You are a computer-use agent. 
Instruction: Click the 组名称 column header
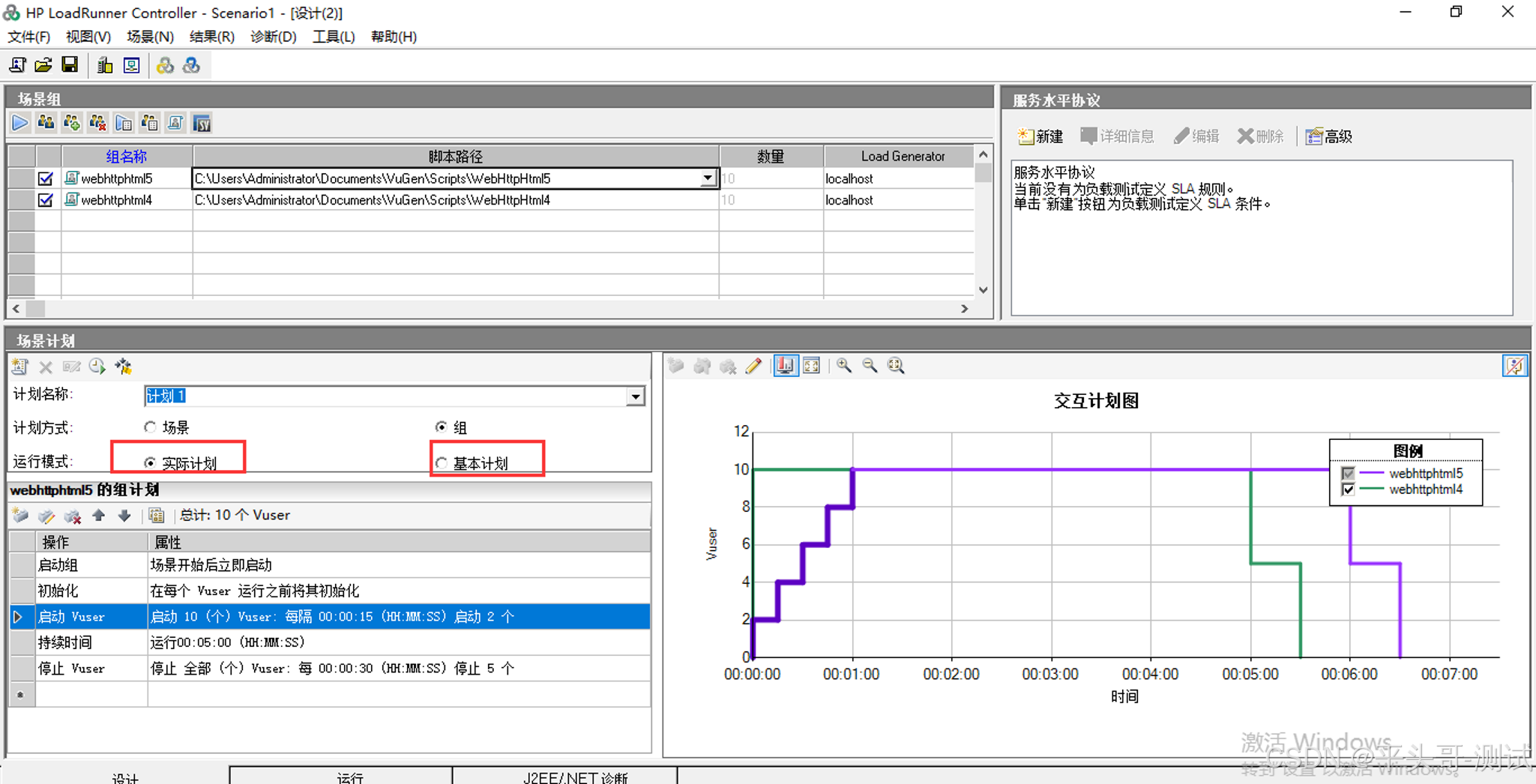pyautogui.click(x=127, y=156)
